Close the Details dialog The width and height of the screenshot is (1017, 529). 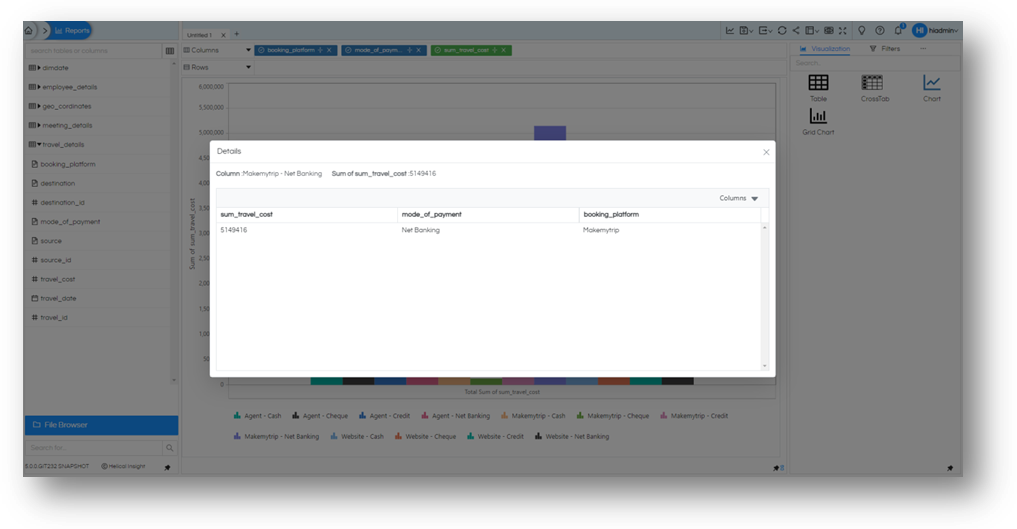(766, 152)
